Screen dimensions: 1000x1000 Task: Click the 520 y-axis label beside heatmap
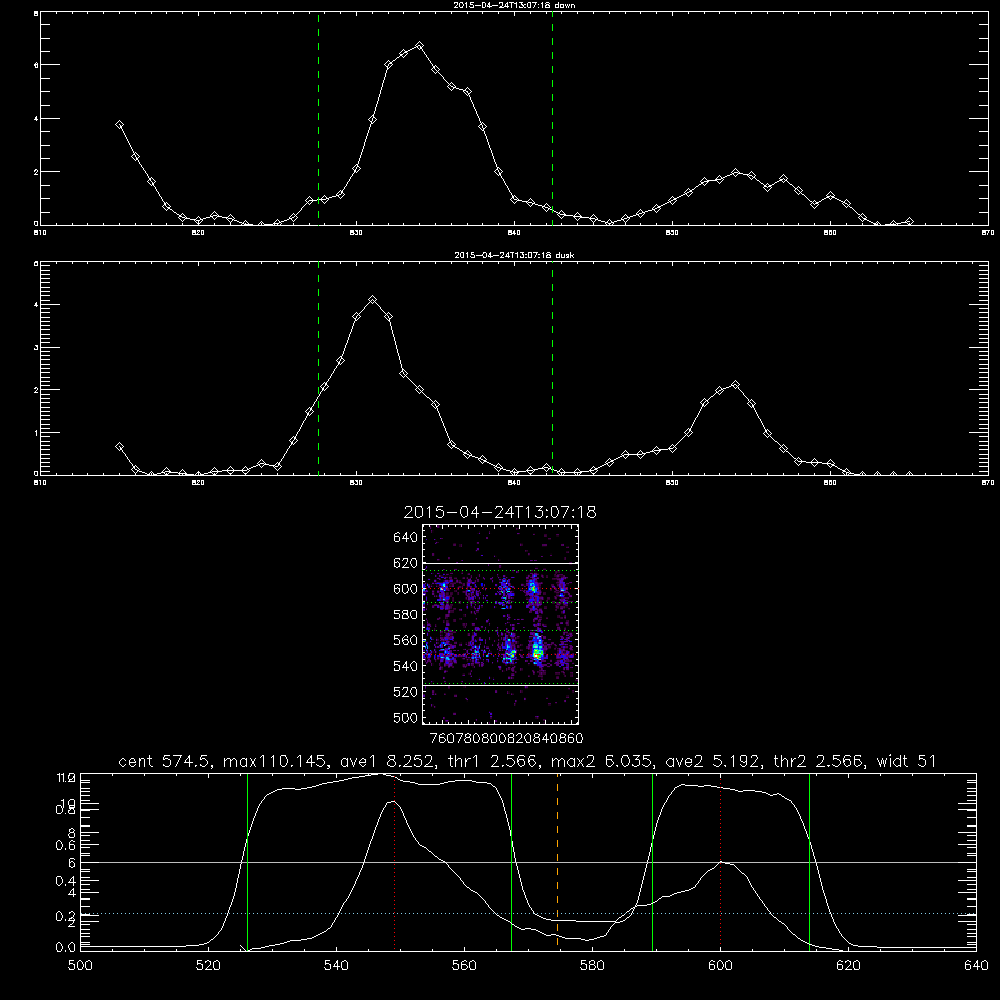tap(406, 692)
